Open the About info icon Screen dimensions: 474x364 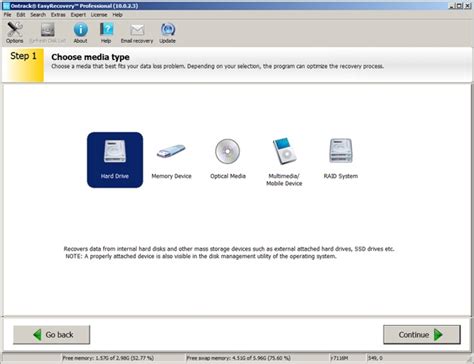point(80,32)
